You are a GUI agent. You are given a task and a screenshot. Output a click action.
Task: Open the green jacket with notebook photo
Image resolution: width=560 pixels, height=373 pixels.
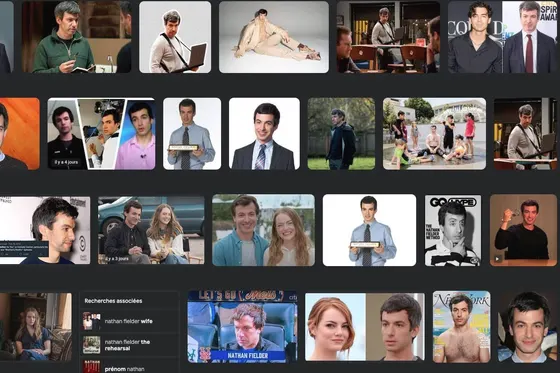point(77,37)
